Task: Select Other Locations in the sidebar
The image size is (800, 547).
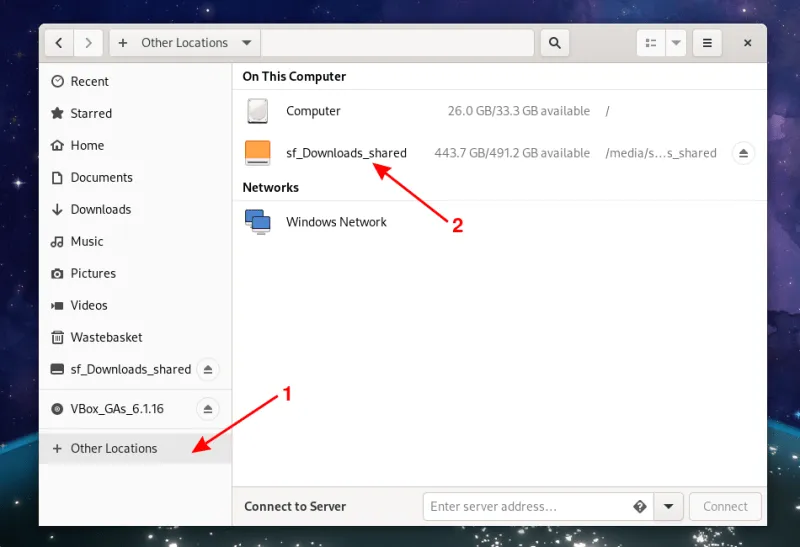Action: [x=113, y=449]
